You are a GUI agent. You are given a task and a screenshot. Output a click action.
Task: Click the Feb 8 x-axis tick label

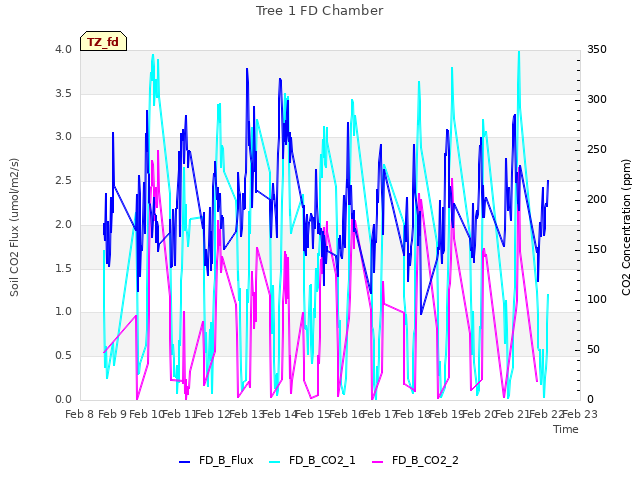[79, 414]
